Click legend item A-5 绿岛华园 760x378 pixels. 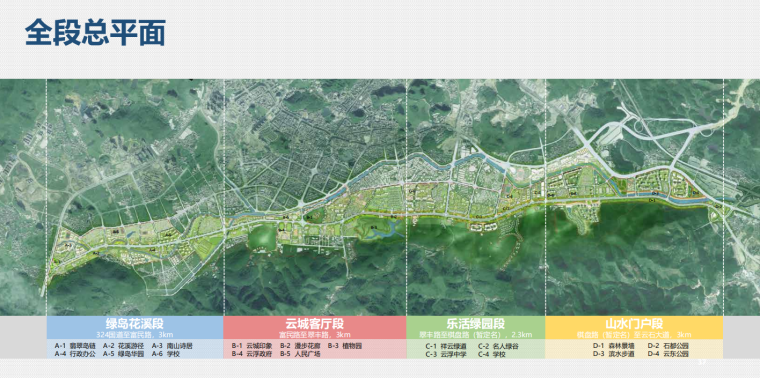pyautogui.click(x=123, y=354)
